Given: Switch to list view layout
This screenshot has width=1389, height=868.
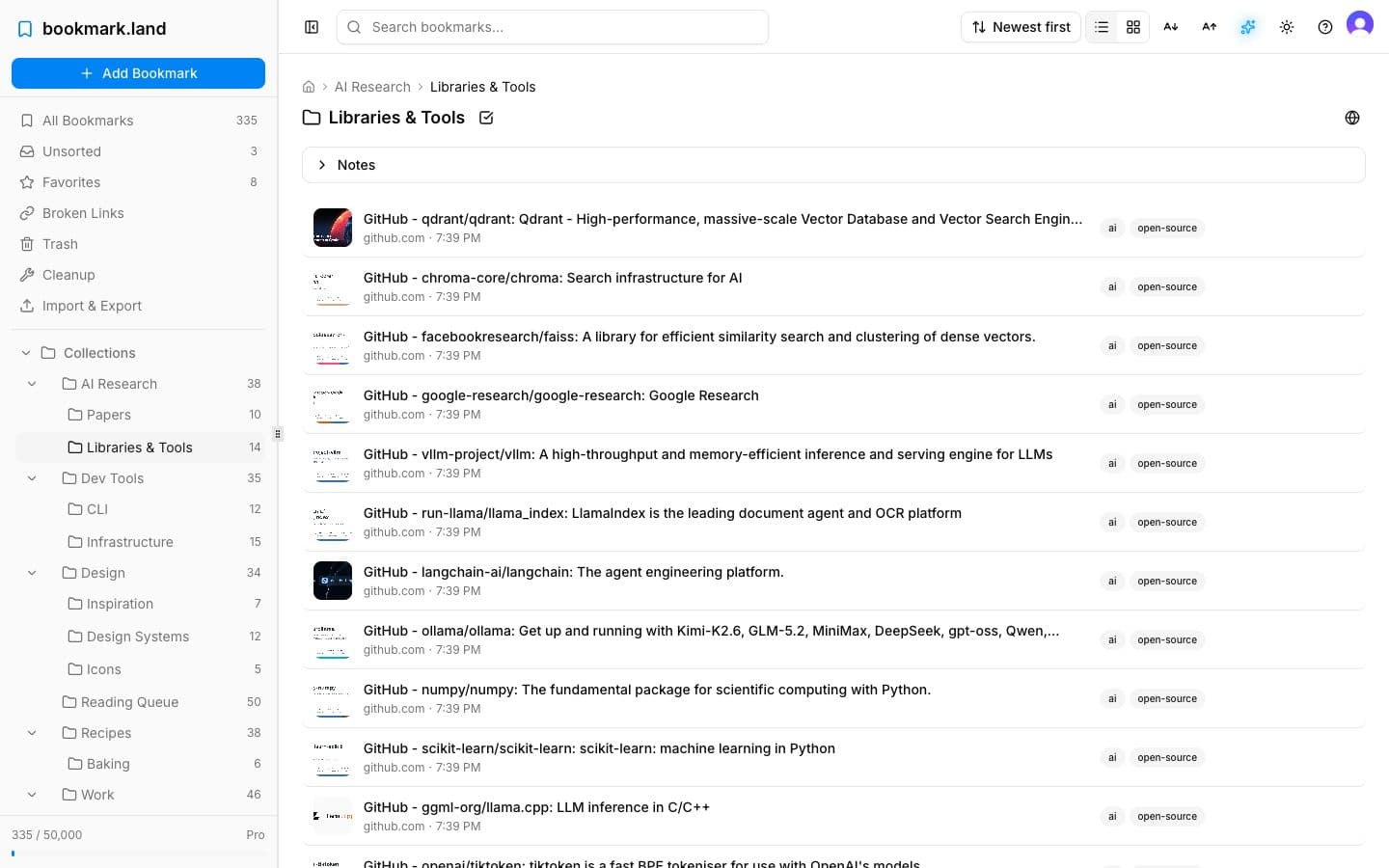Looking at the screenshot, I should click(x=1102, y=27).
